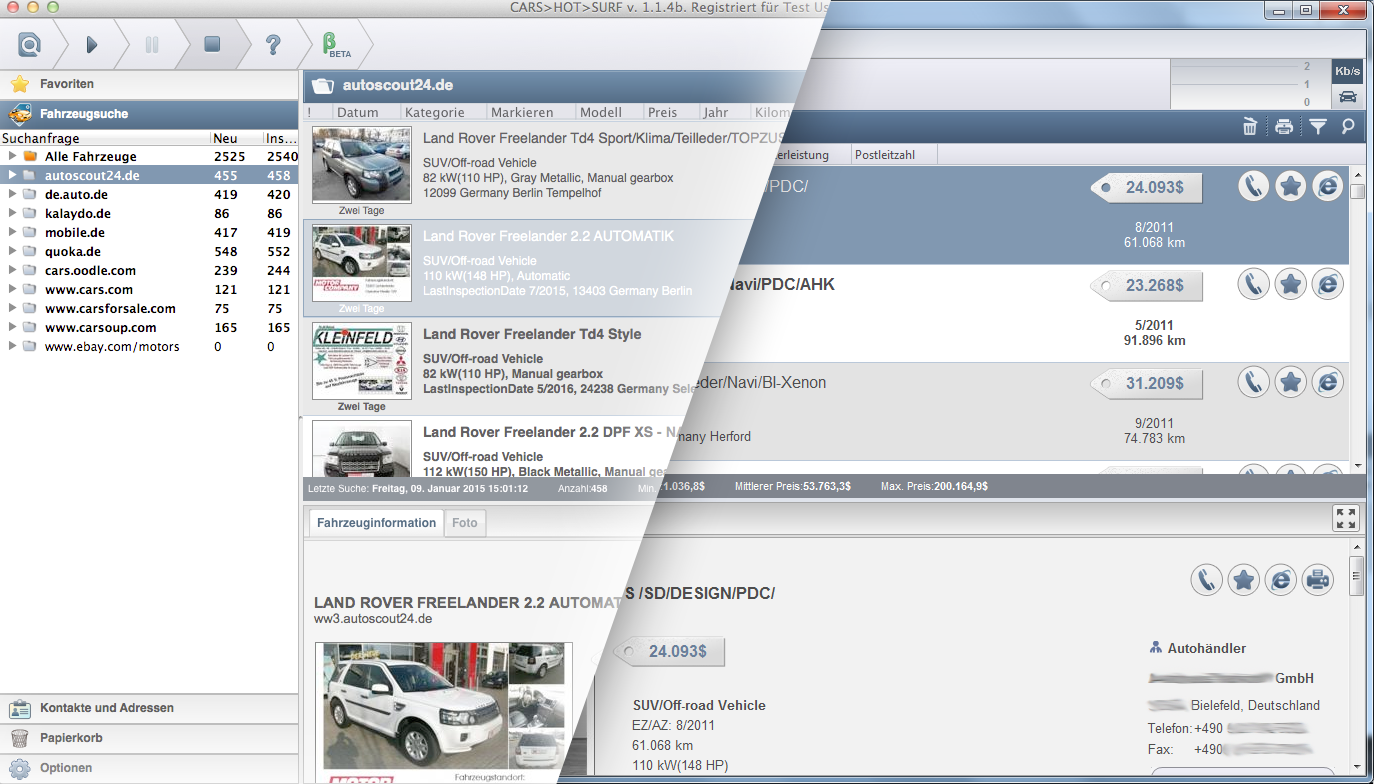Print the vehicle details with the printer icon
1374x784 pixels.
(x=1318, y=579)
